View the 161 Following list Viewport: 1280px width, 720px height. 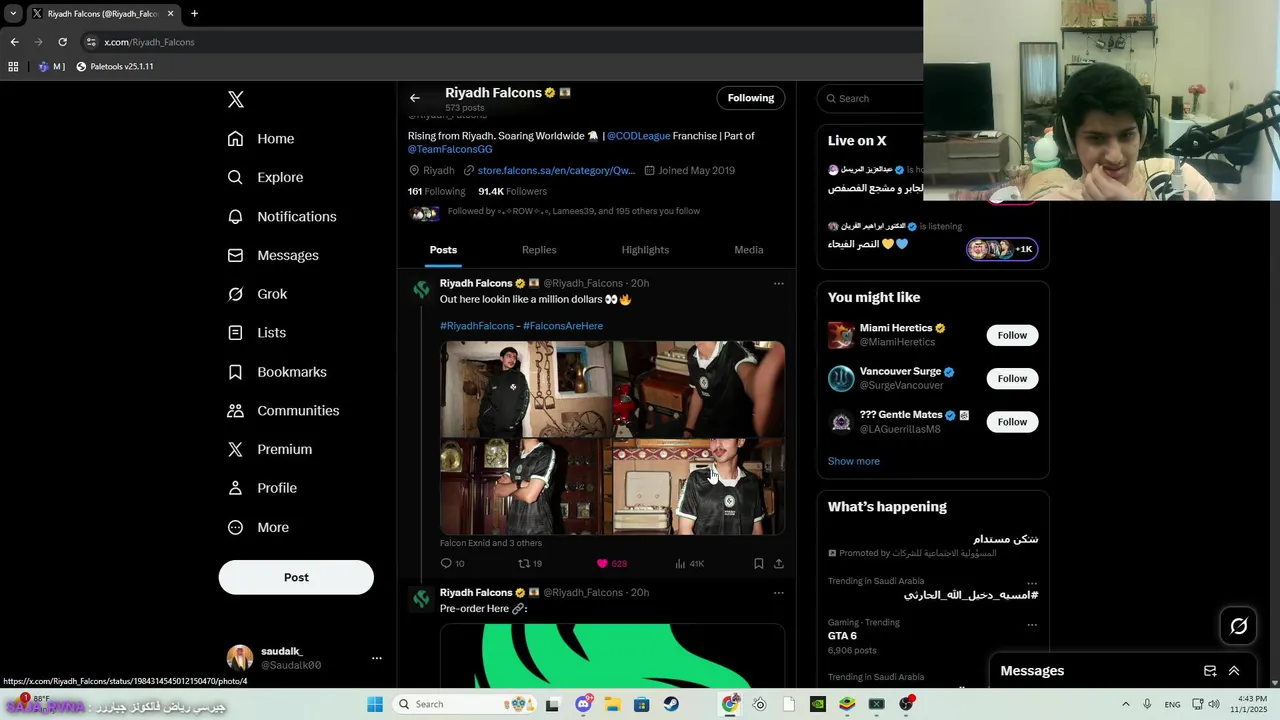[436, 191]
